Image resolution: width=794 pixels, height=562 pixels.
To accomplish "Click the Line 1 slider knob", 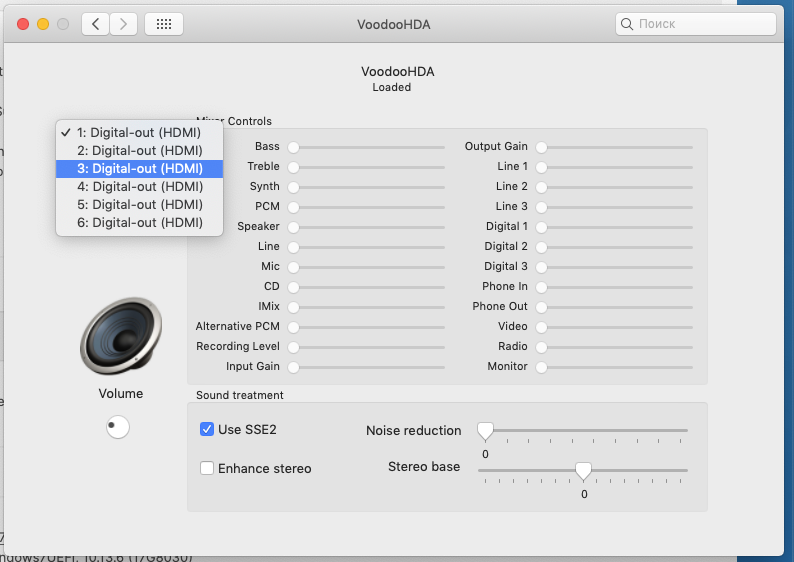I will pyautogui.click(x=541, y=167).
